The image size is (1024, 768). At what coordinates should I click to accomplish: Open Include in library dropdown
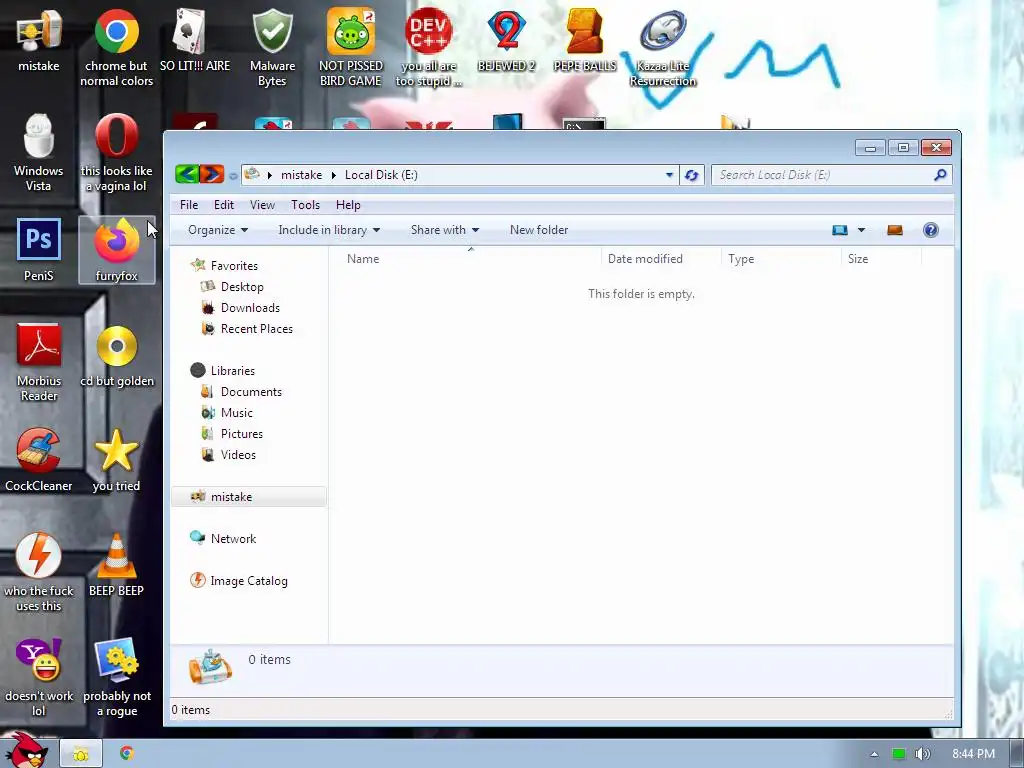(329, 230)
